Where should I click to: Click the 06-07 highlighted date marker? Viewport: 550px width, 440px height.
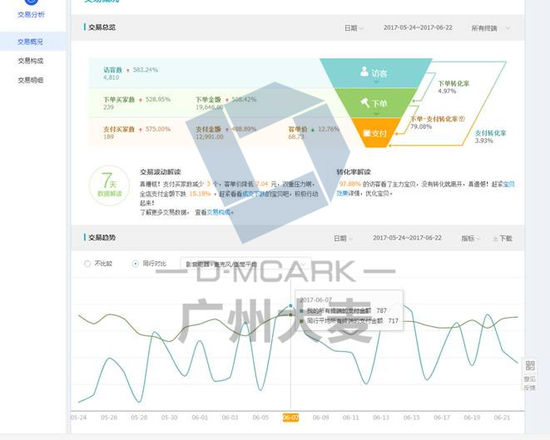pos(291,418)
